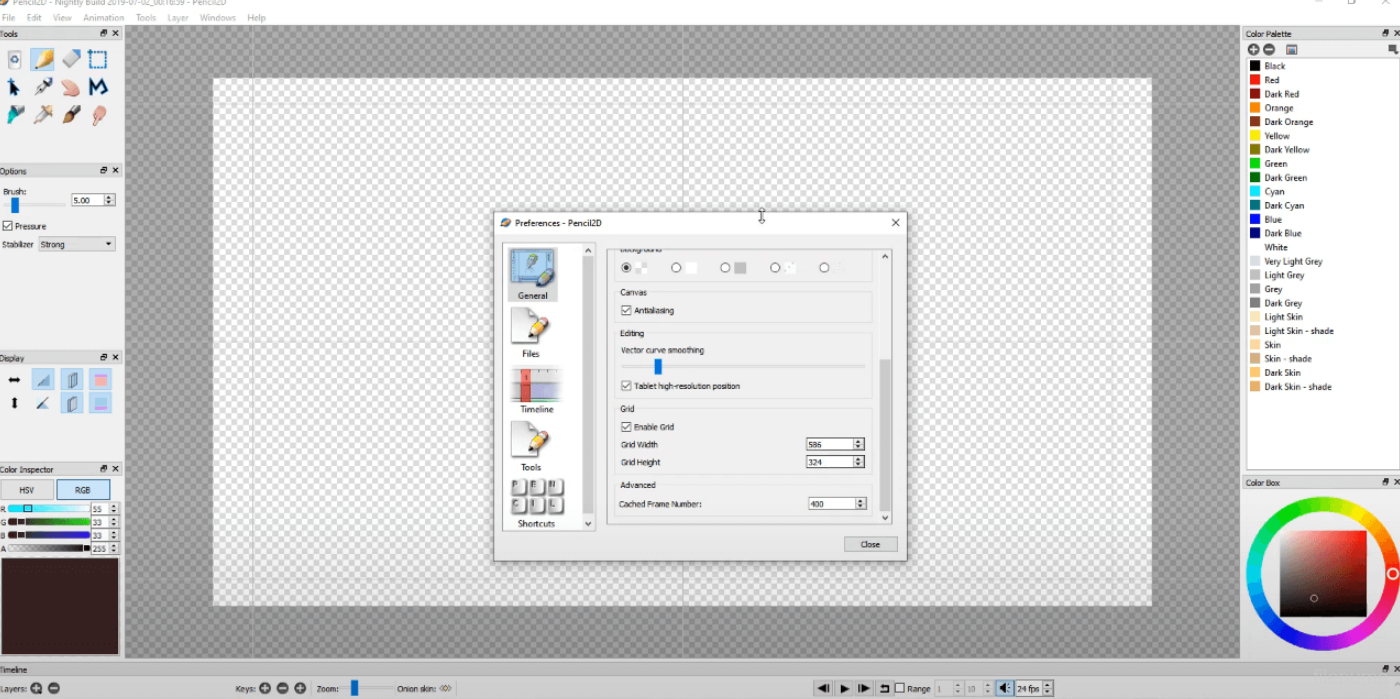This screenshot has width=1400, height=699.
Task: Select the Eyedropper tool
Action: click(43, 115)
